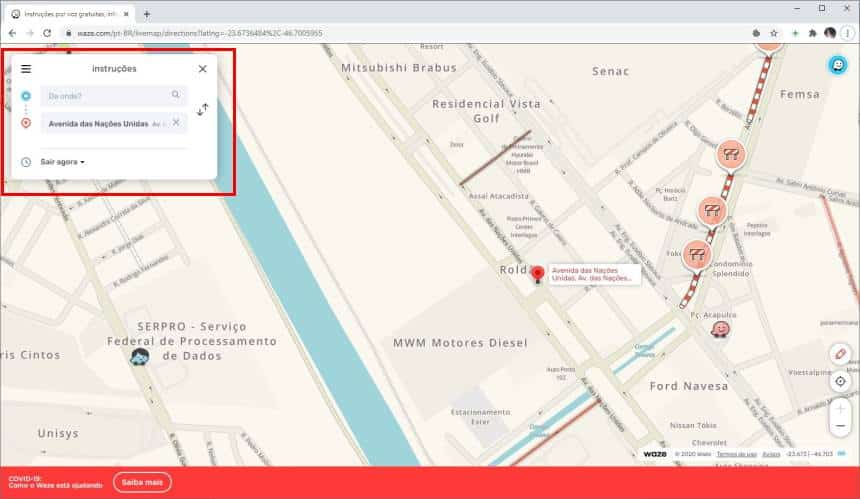Click the 'Estacionamento Estar' map label
The height and width of the screenshot is (499, 860).
[480, 417]
